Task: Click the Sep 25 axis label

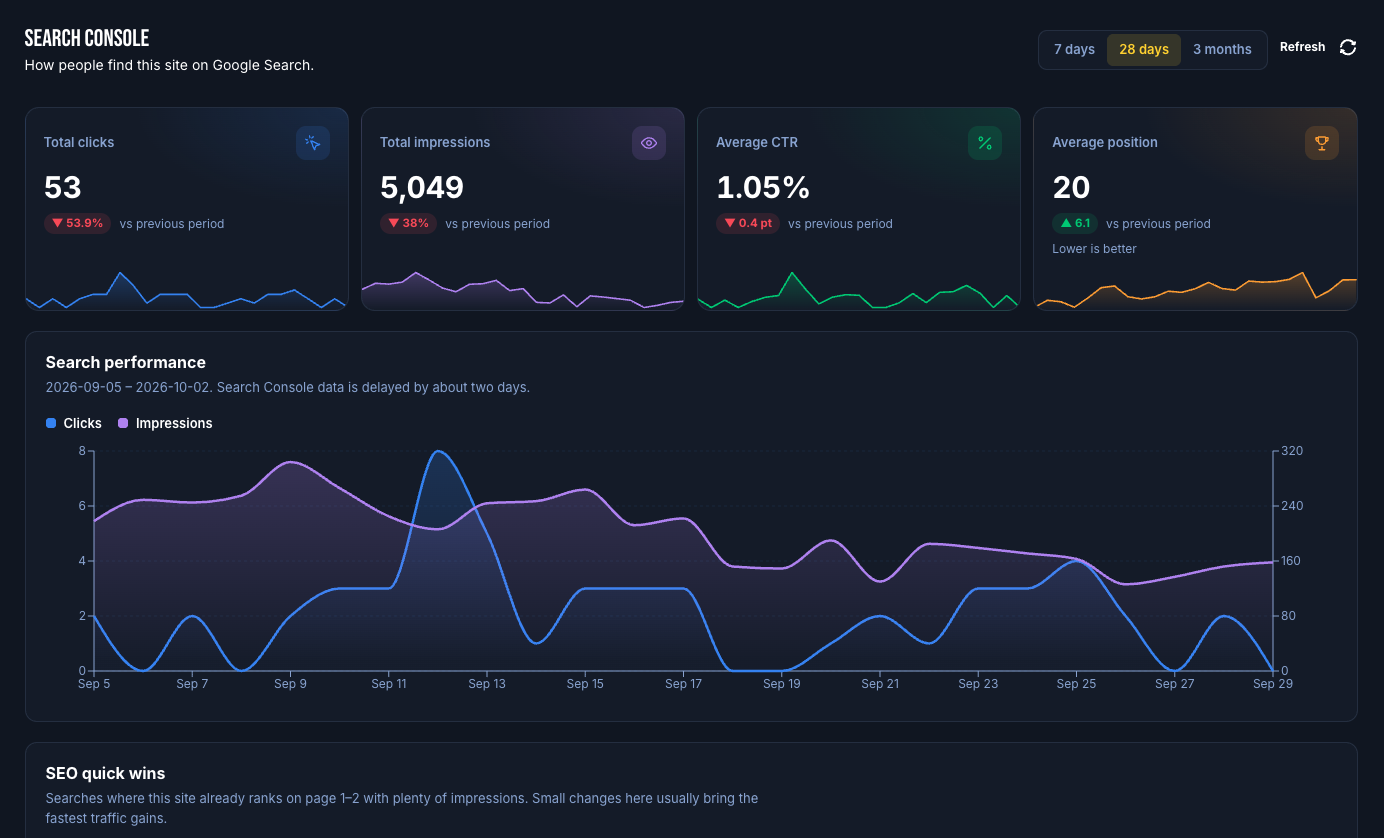Action: [x=1076, y=685]
